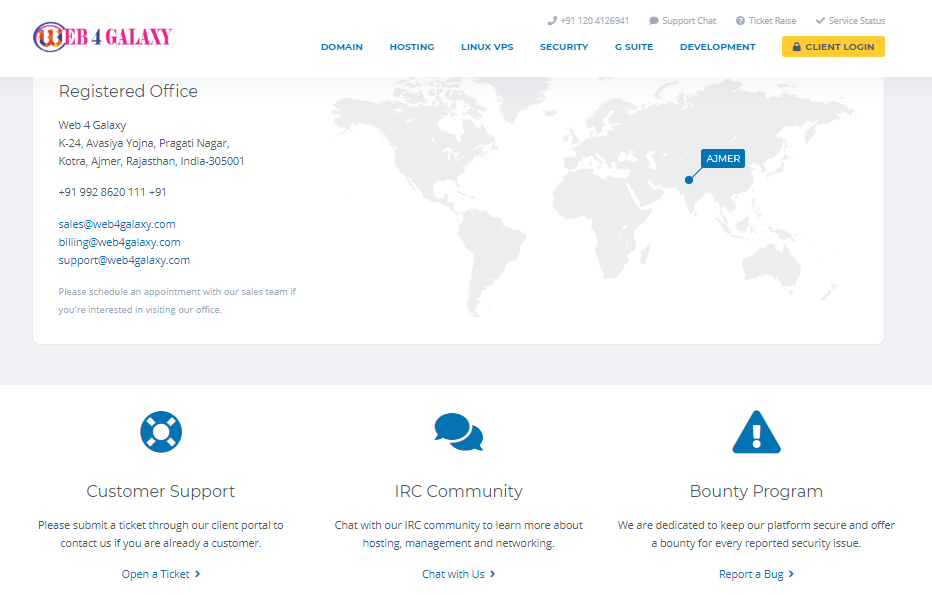Click the Customer Support heading
Viewport: 932px width, 595px height.
pyautogui.click(x=161, y=492)
